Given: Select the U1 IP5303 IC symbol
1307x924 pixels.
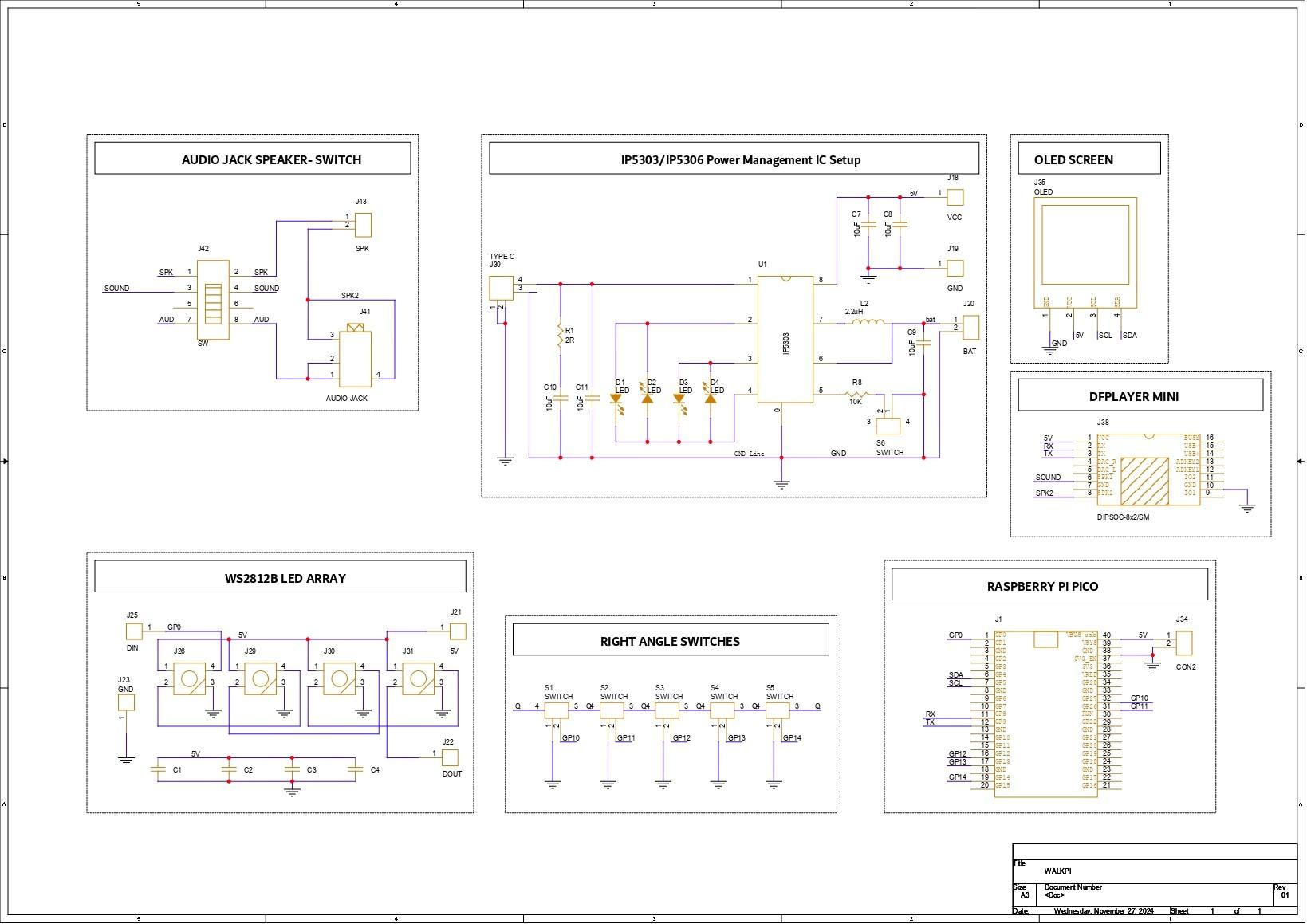Looking at the screenshot, I should tap(785, 340).
